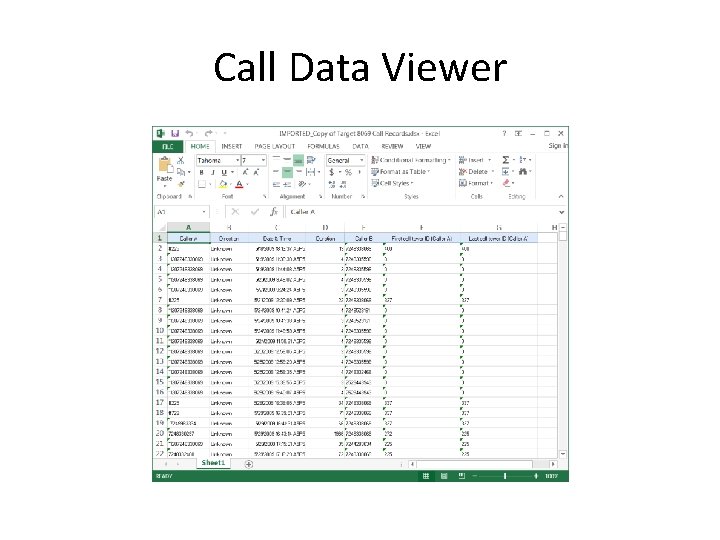This screenshot has width=720, height=540.
Task: Click Decrease Indent icon
Action: click(x=276, y=184)
